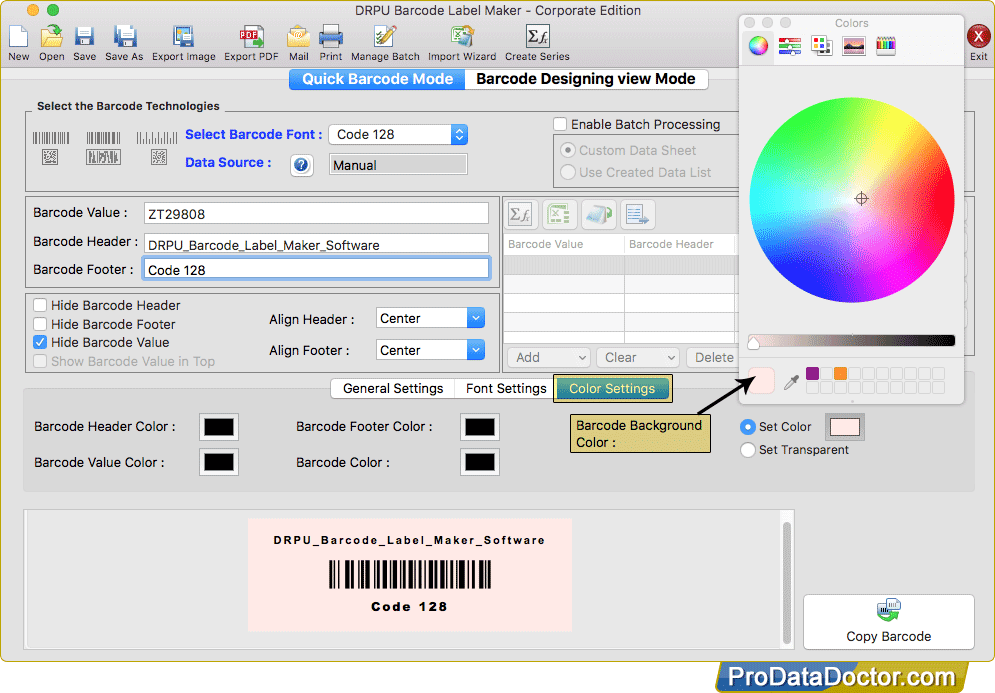Click the Save As icon

tap(124, 37)
